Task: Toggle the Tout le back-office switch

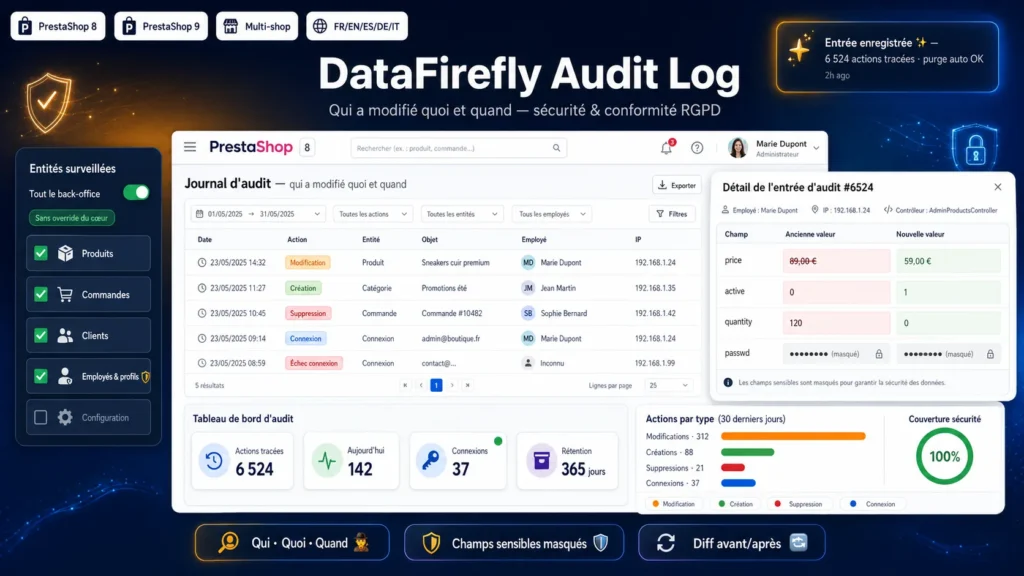Action: pos(136,193)
